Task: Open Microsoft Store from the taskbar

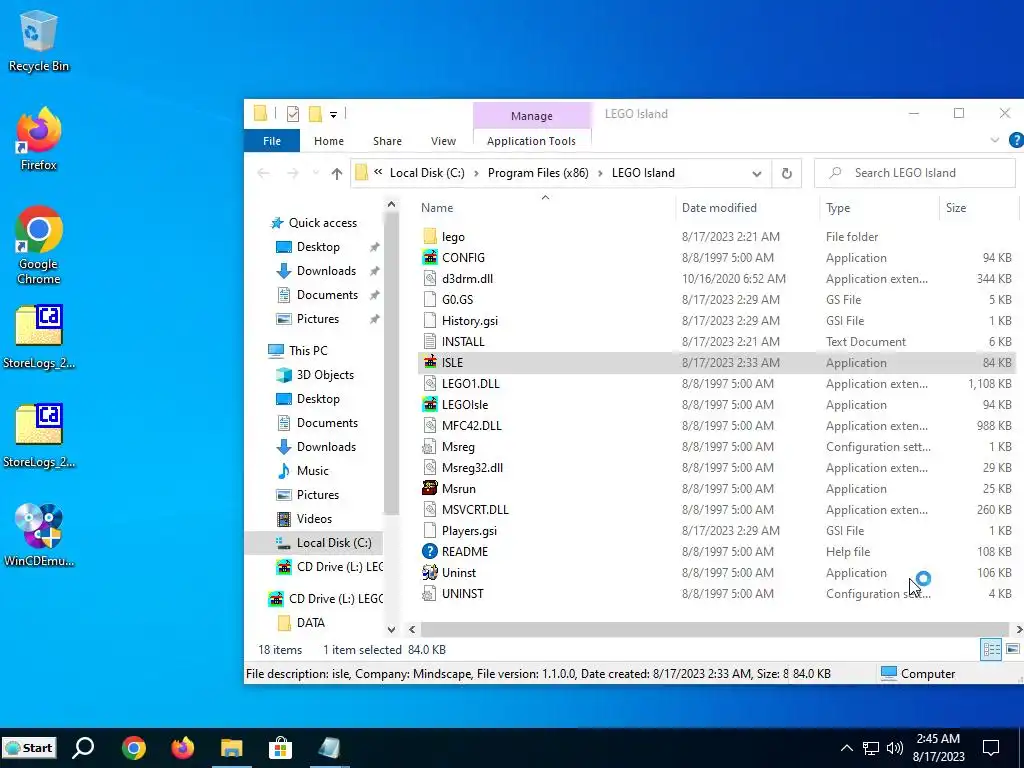Action: coord(280,748)
